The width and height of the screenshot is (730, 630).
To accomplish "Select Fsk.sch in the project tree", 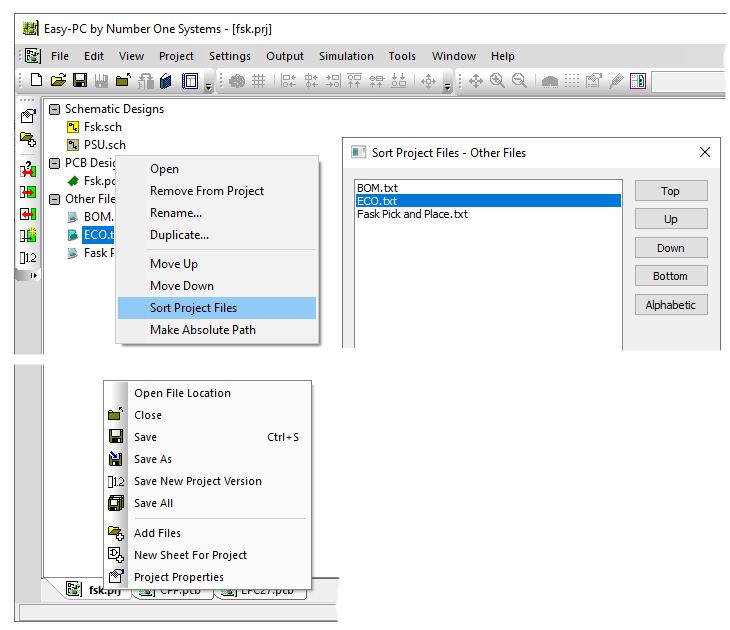I will [x=102, y=127].
